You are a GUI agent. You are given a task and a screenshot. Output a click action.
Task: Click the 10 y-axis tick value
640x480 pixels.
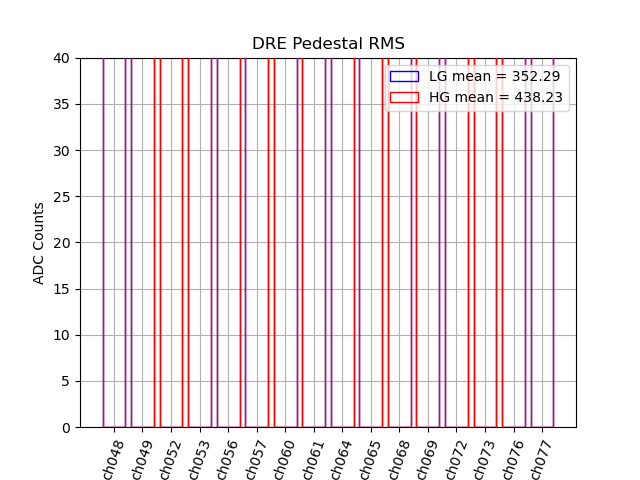pos(62,335)
